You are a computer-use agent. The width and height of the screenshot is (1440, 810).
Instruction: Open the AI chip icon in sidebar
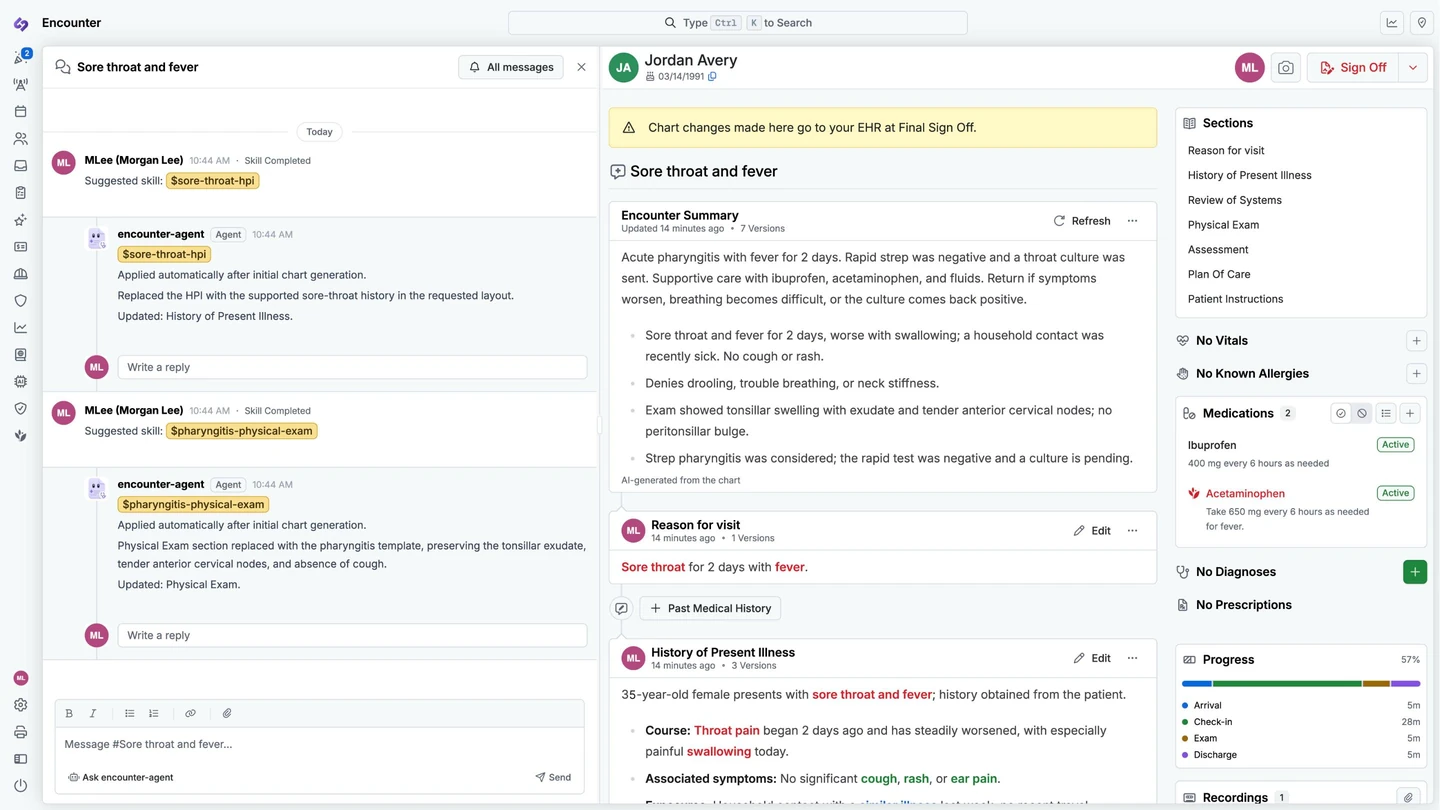point(20,382)
